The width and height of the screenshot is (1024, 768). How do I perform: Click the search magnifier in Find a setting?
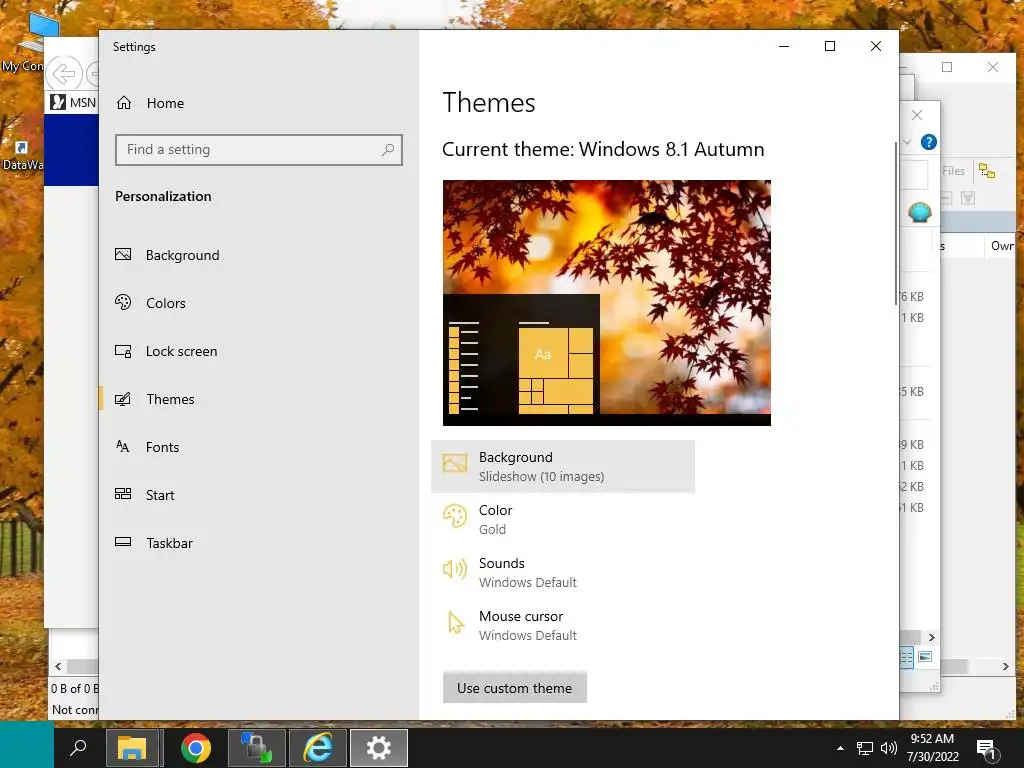[388, 150]
